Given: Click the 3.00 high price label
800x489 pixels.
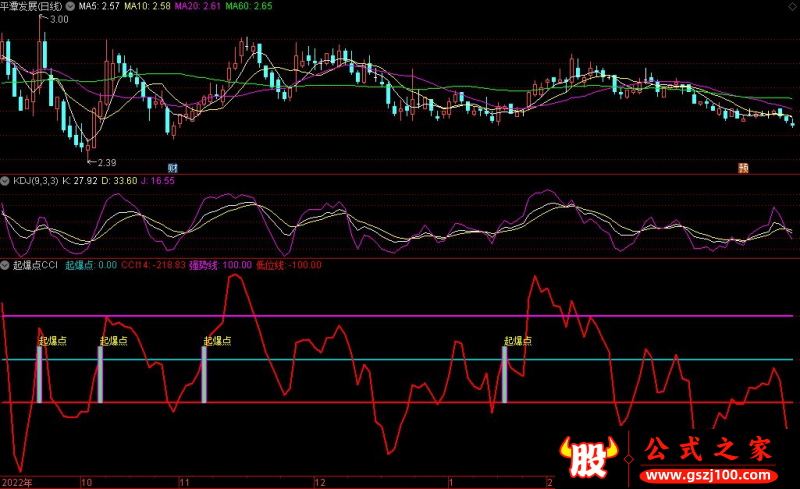Looking at the screenshot, I should (59, 20).
